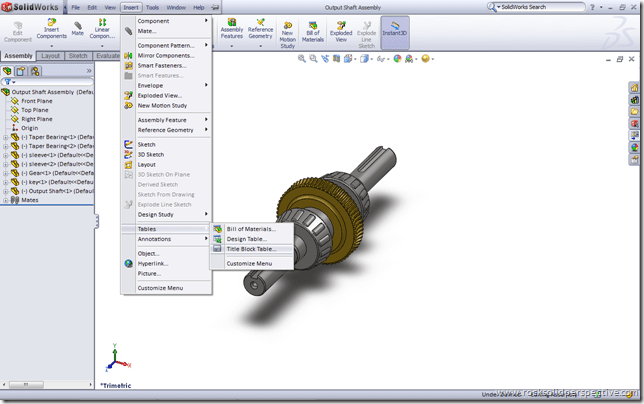Screen dimensions: 644x404
Task: Expand key<1> tree node
Action: (5, 182)
